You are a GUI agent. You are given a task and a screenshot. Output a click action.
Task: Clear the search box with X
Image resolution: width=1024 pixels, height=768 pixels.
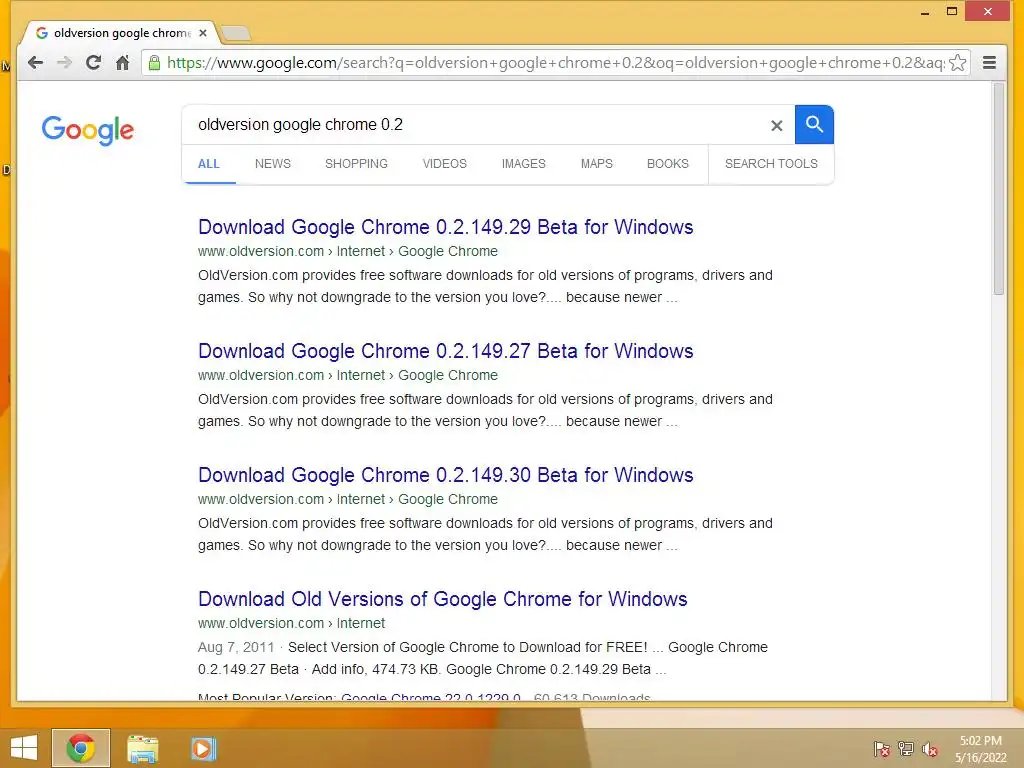coord(776,125)
